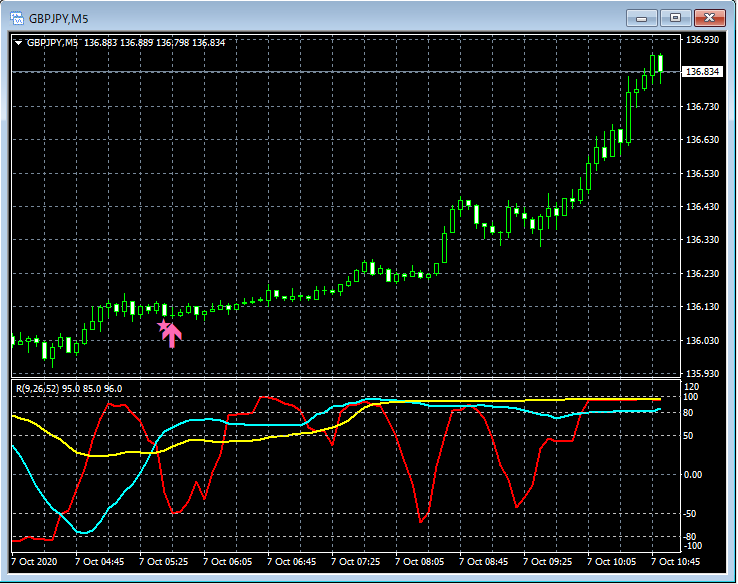Maximize the GBPJPY chart window
The height and width of the screenshot is (584, 738).
click(x=675, y=18)
